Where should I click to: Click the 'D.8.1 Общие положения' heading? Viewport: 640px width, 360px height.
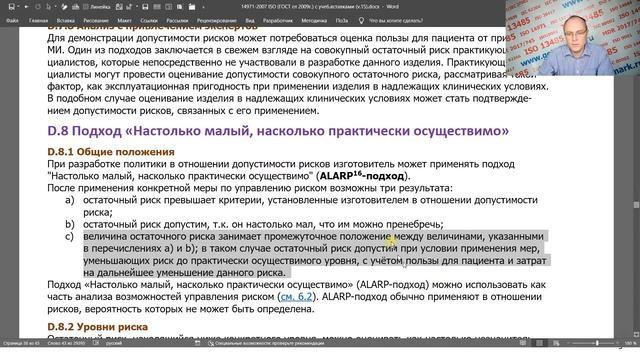[111, 152]
